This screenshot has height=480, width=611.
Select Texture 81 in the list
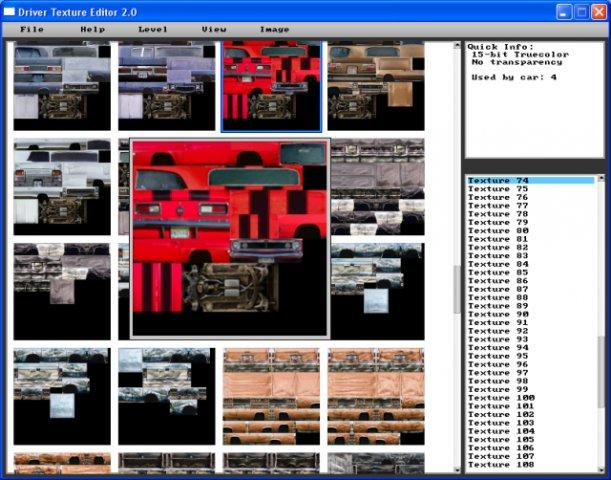531,239
